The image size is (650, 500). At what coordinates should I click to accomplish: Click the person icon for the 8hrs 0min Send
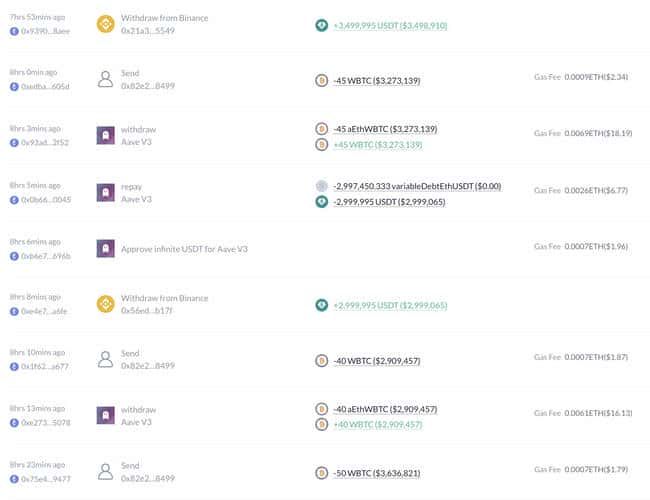point(105,80)
